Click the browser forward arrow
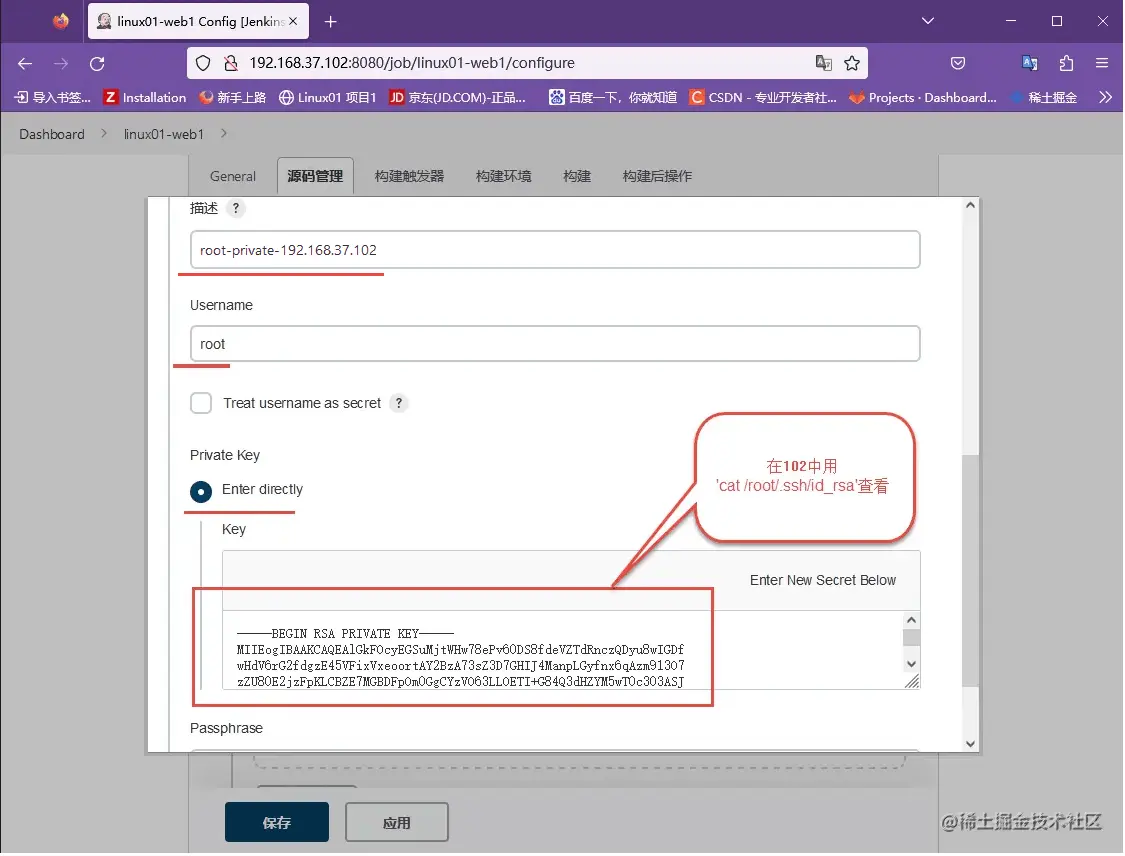 click(x=61, y=64)
